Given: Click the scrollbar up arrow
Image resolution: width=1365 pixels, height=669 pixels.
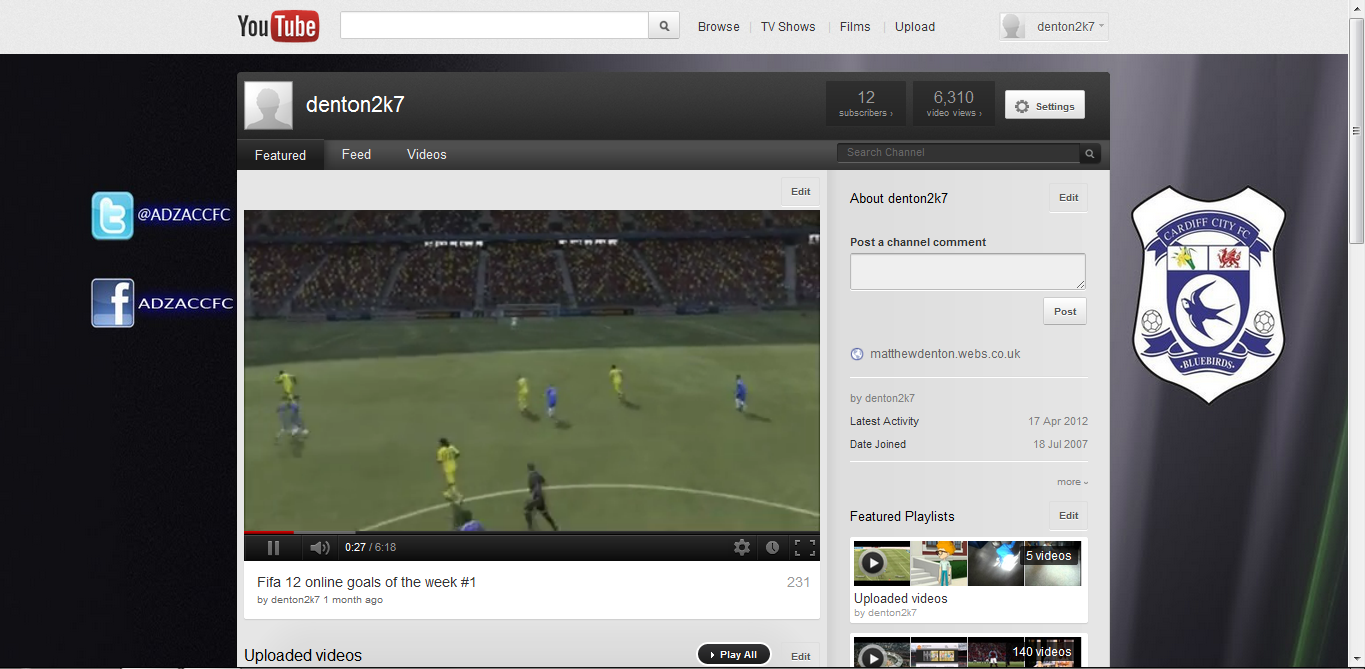Looking at the screenshot, I should [x=1356, y=8].
